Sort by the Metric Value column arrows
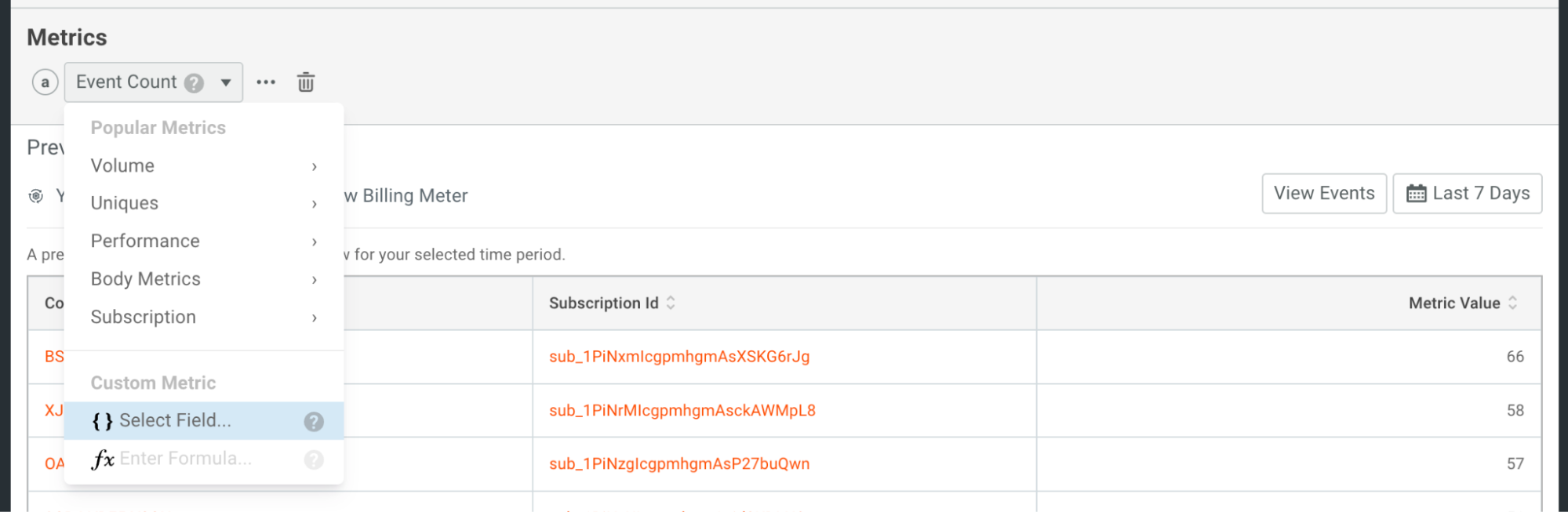Viewport: 1568px width, 512px height. click(1512, 303)
